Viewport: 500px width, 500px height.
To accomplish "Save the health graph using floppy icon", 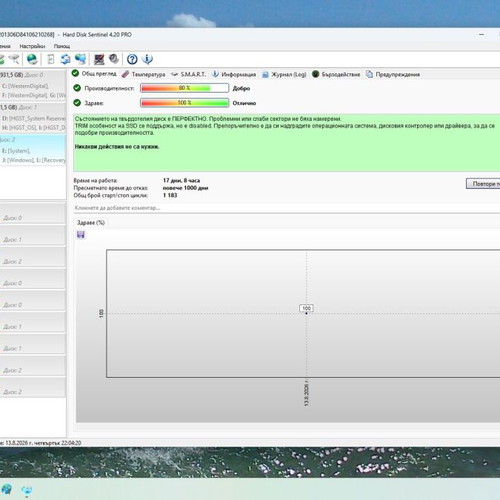I will click(x=81, y=235).
